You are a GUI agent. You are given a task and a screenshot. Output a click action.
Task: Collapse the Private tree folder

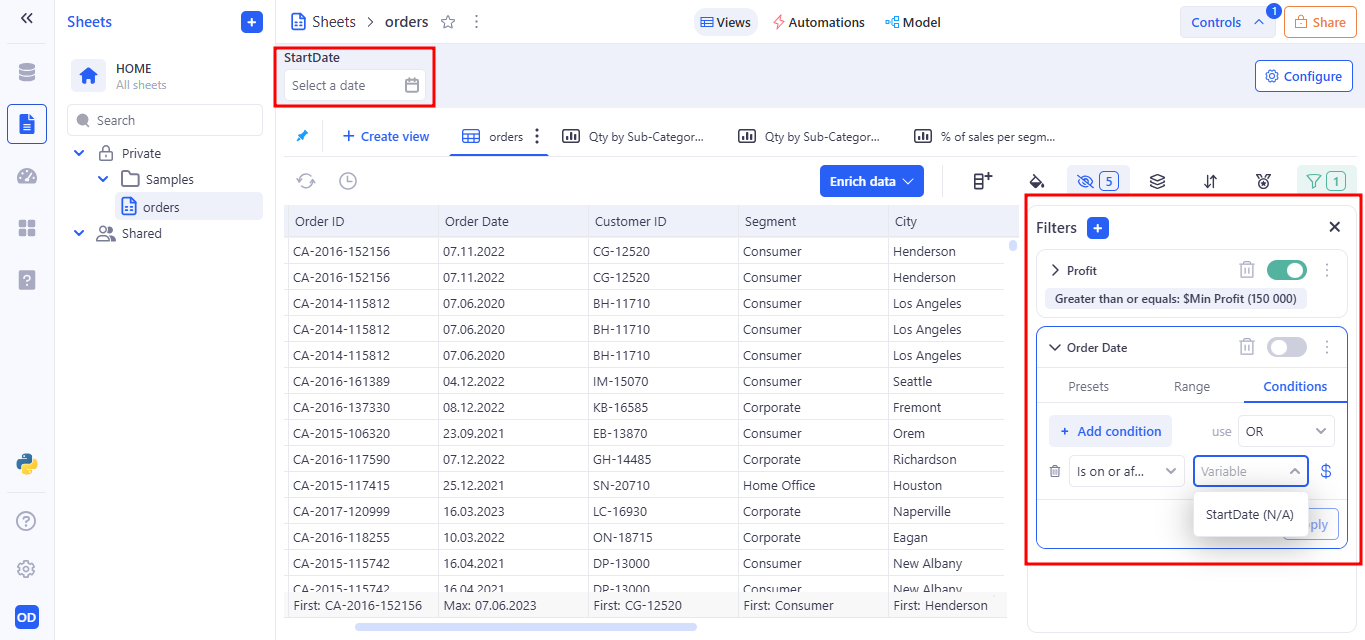(79, 153)
